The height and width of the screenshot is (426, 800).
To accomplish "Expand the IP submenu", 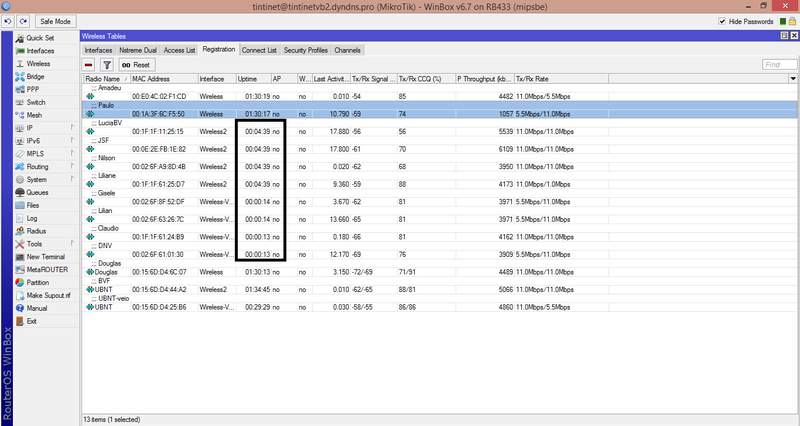I will pos(72,128).
